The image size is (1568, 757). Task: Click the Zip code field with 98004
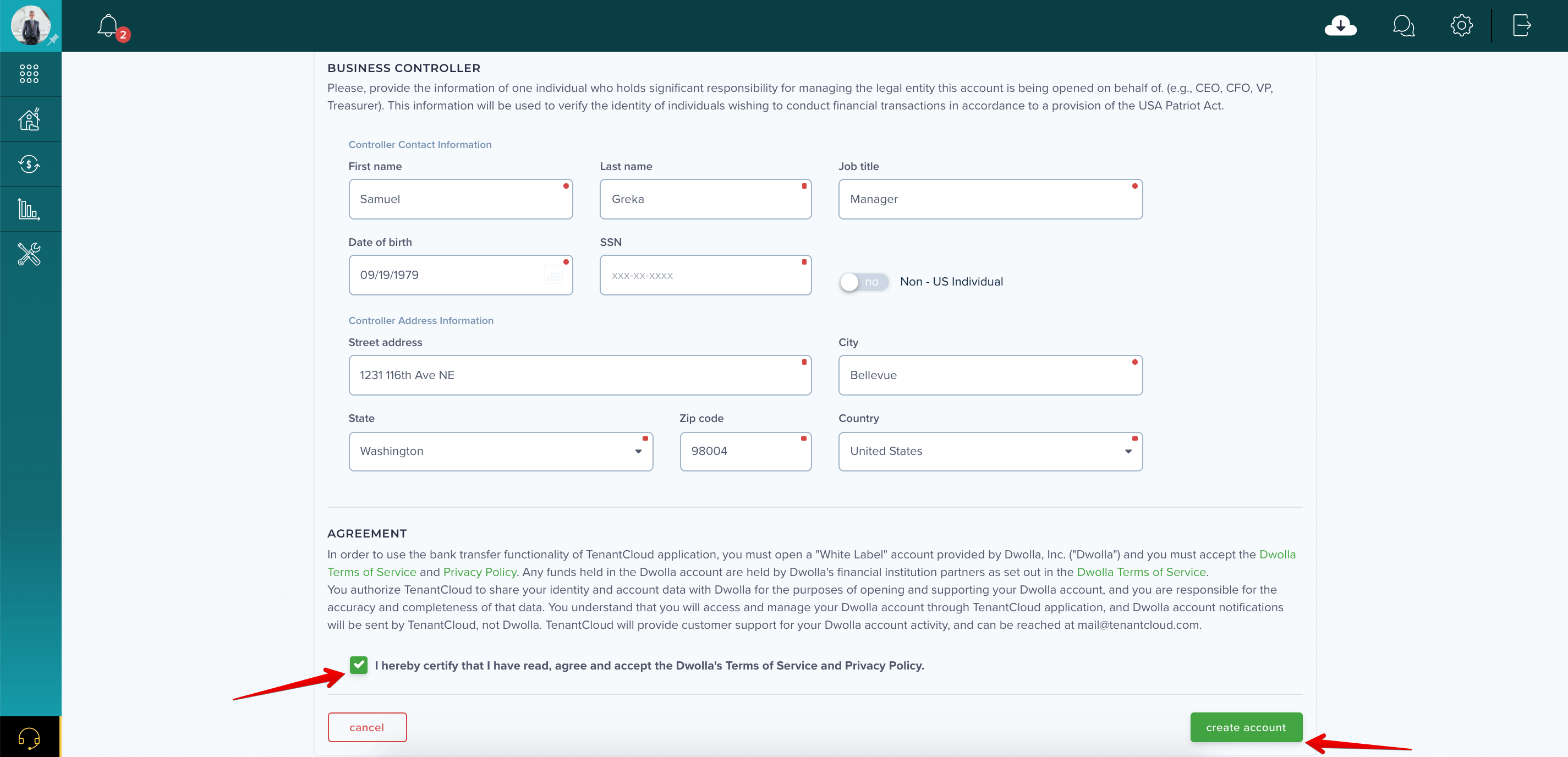click(x=745, y=452)
